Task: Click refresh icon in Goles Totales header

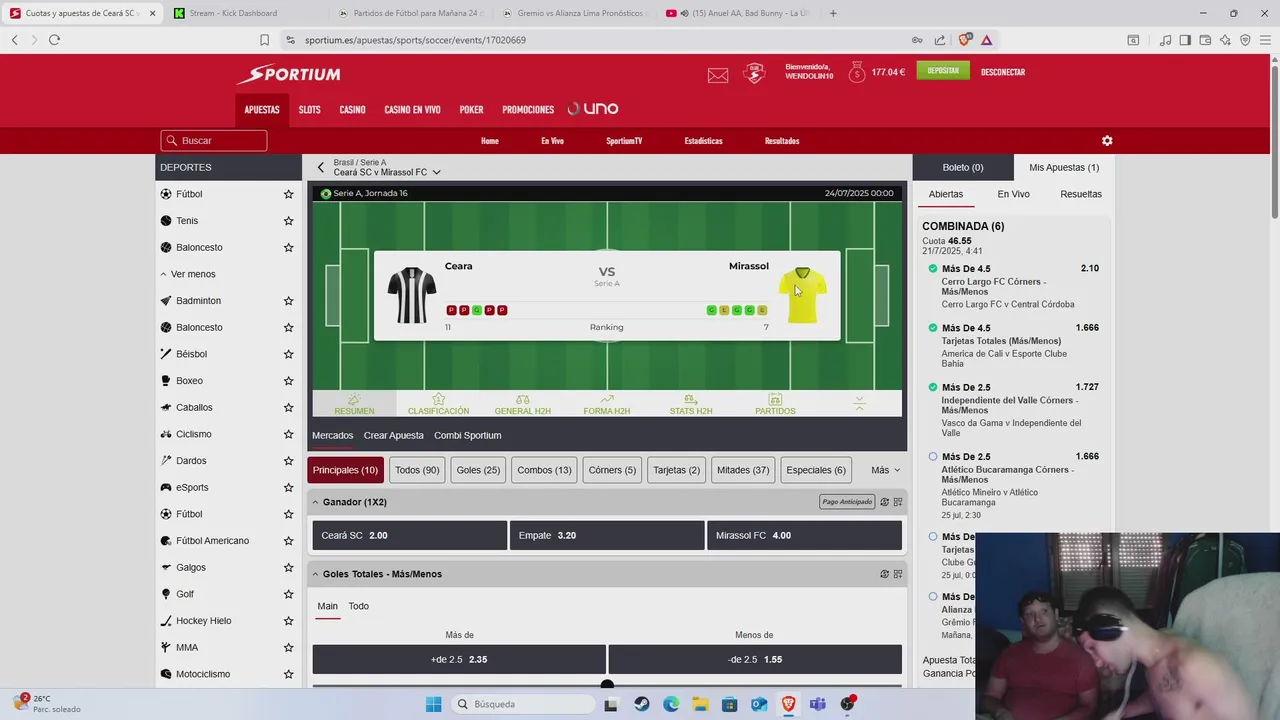Action: click(884, 574)
